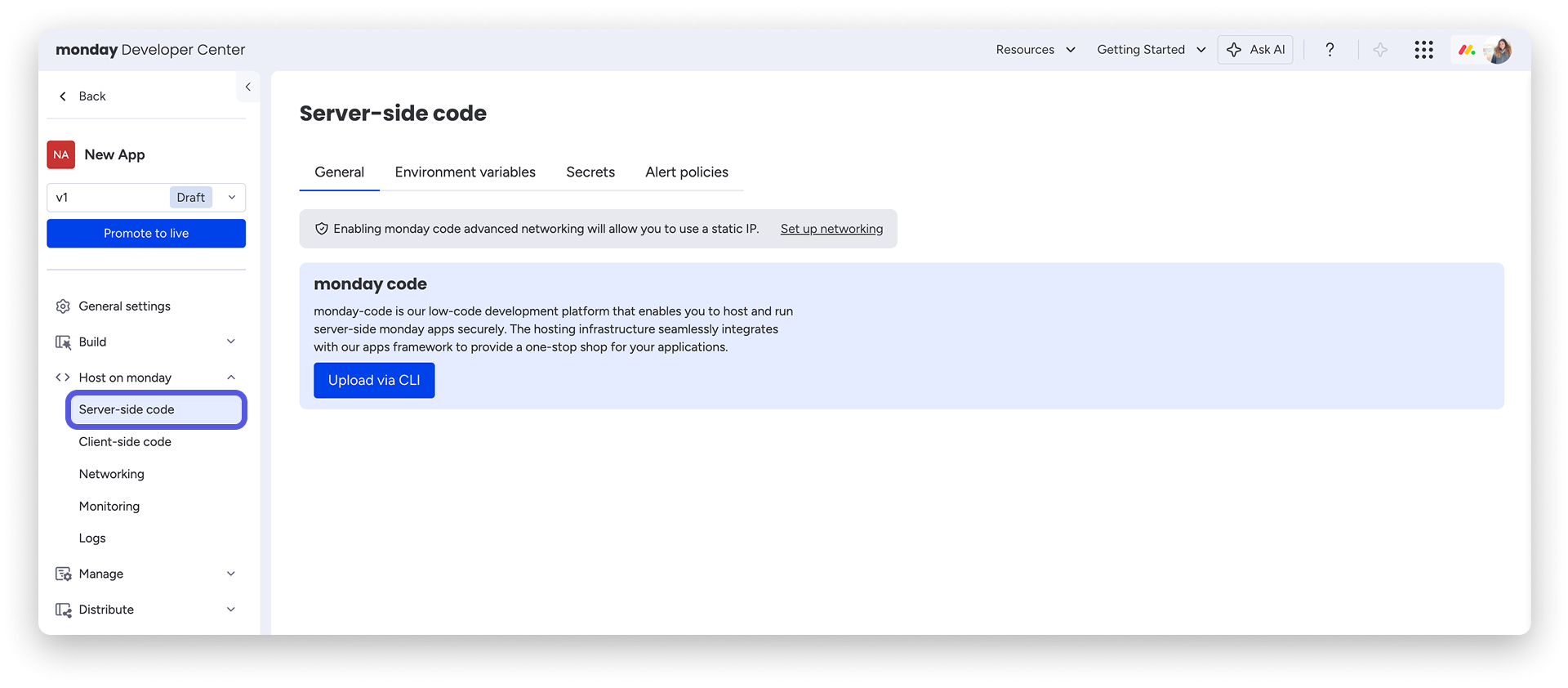This screenshot has height=688, width=1568.
Task: Collapse the sidebar with the chevron
Action: 248,87
